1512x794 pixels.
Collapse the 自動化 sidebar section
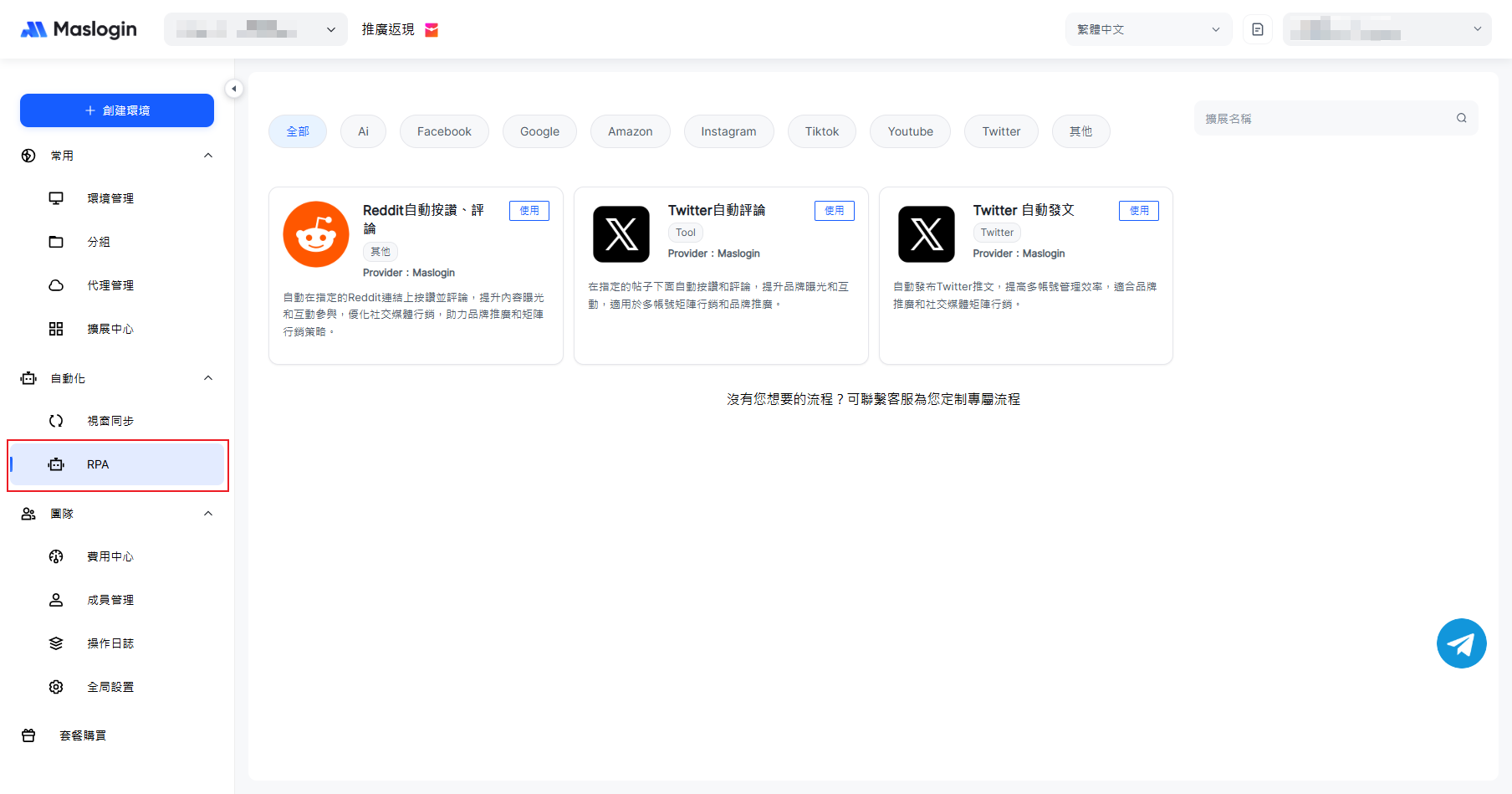208,378
